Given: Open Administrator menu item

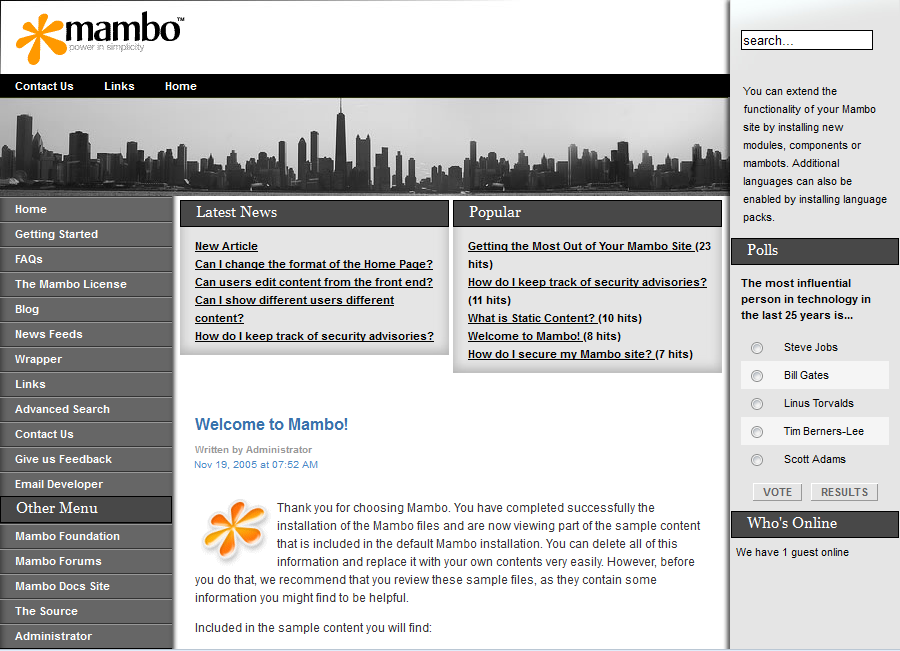Looking at the screenshot, I should (x=86, y=636).
